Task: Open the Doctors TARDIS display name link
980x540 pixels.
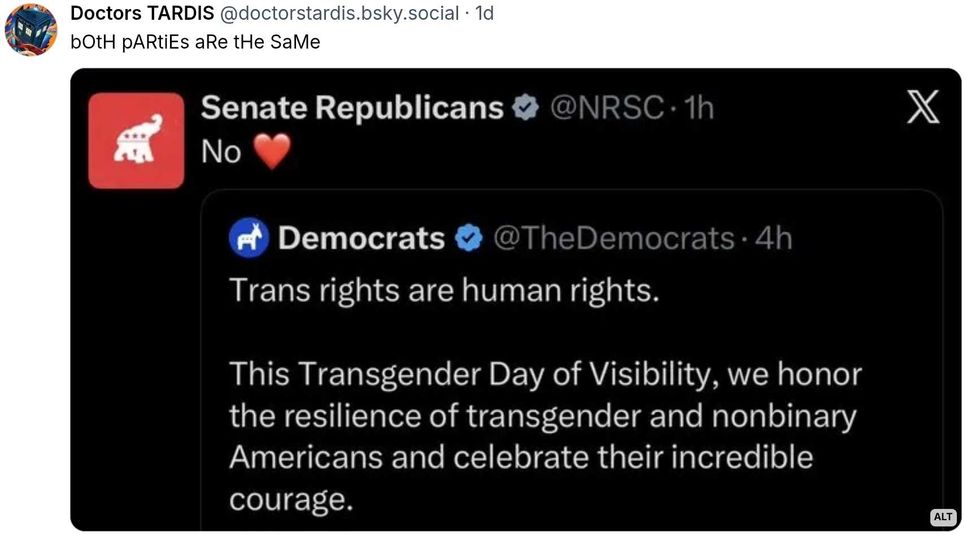Action: click(x=139, y=14)
